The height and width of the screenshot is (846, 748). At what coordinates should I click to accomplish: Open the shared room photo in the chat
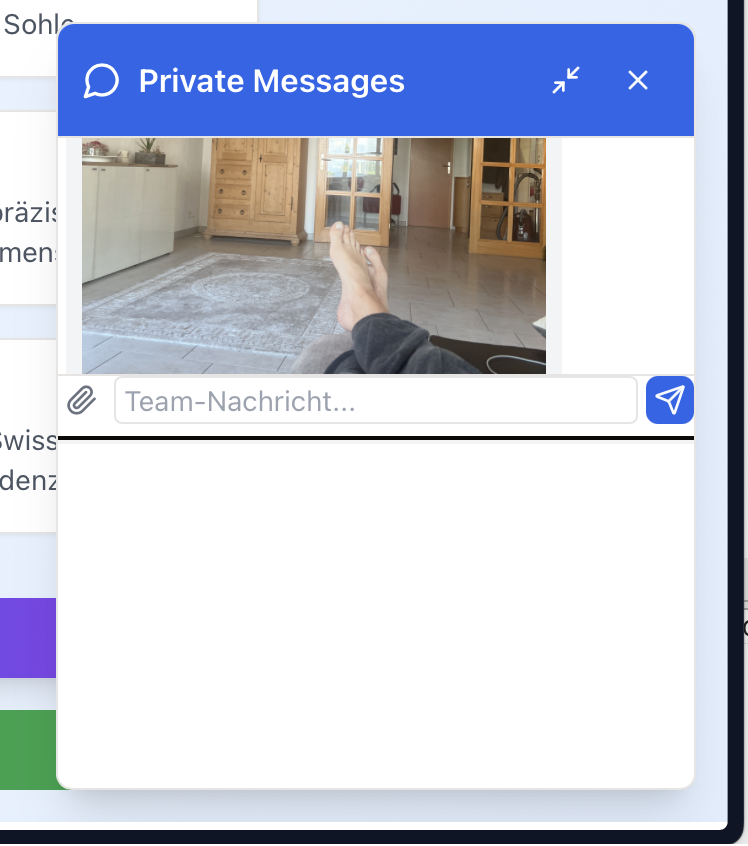[x=313, y=255]
